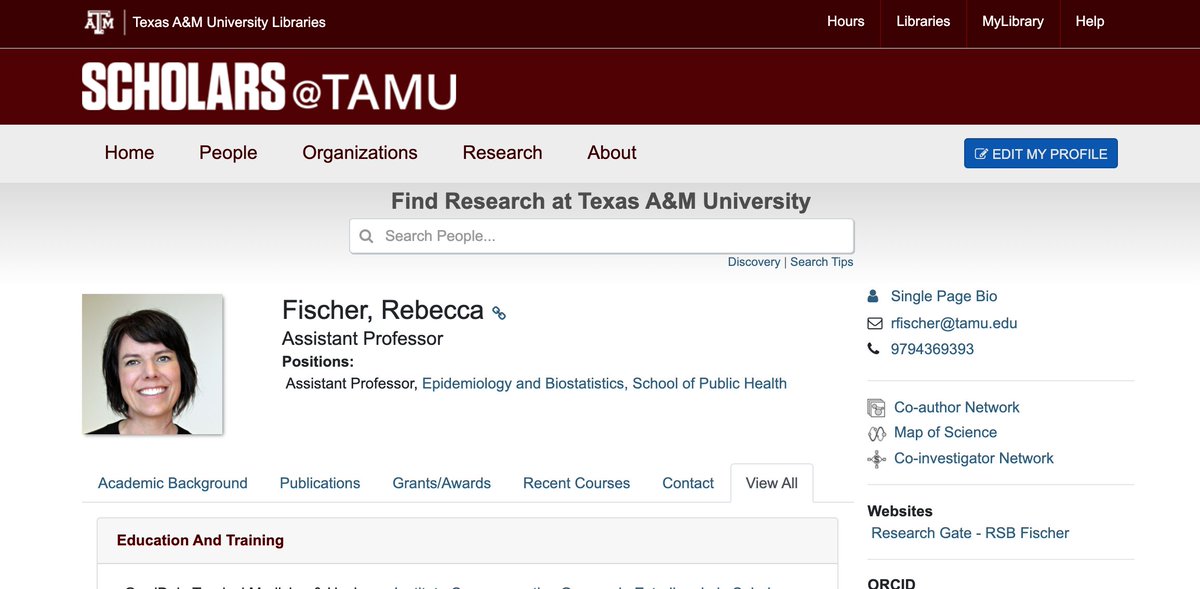Open the Hours menu item
This screenshot has width=1200, height=589.
tap(846, 21)
